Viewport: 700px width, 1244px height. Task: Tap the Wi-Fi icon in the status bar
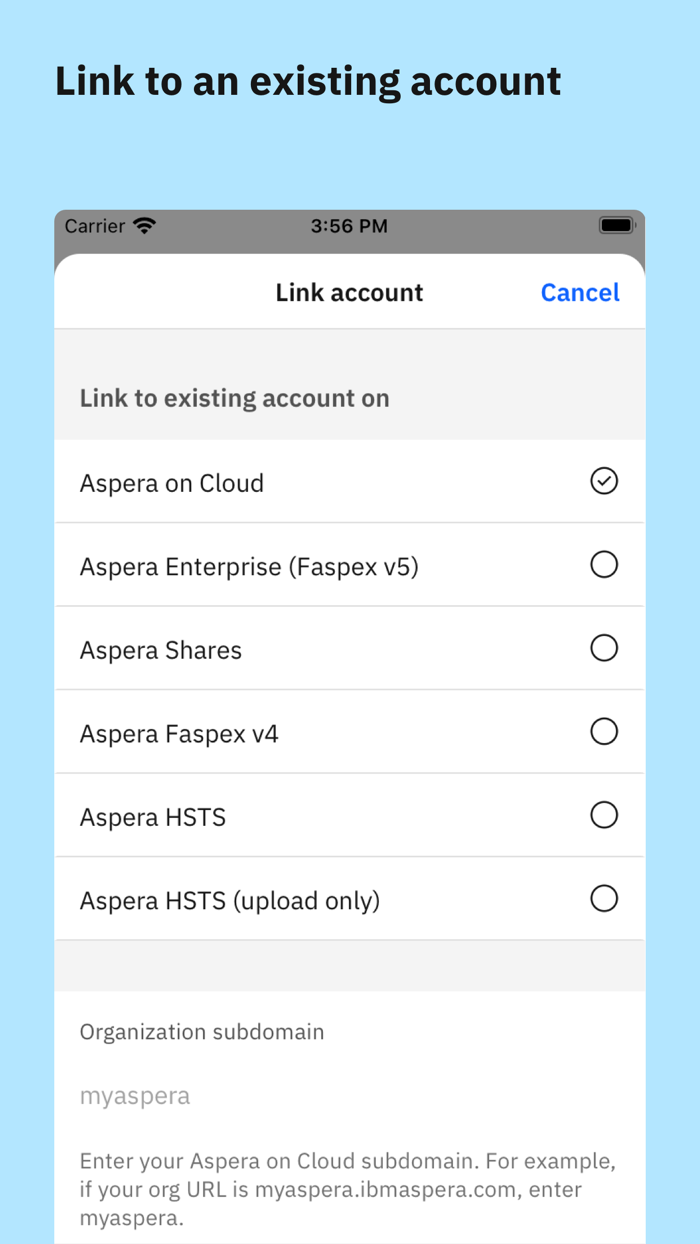point(145,226)
